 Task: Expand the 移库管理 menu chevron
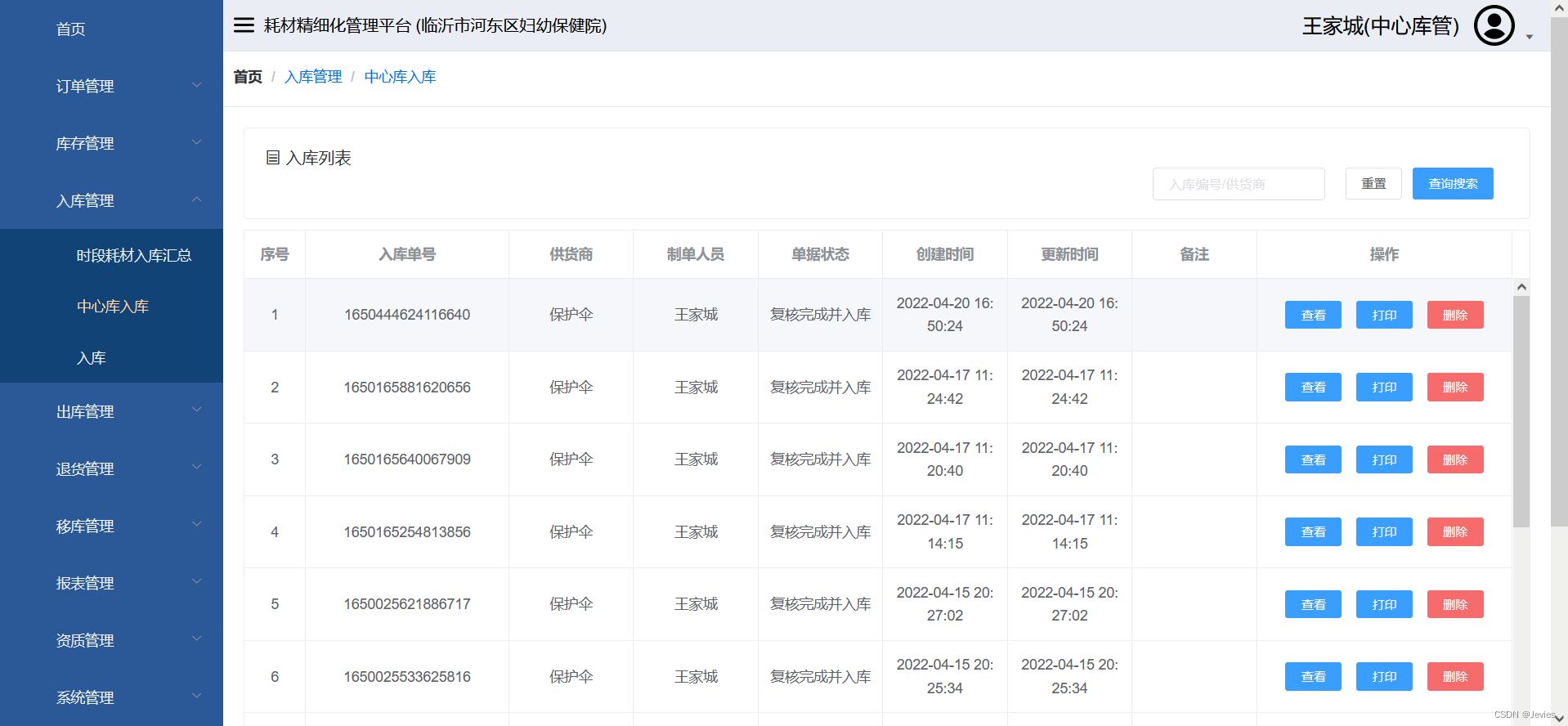196,525
